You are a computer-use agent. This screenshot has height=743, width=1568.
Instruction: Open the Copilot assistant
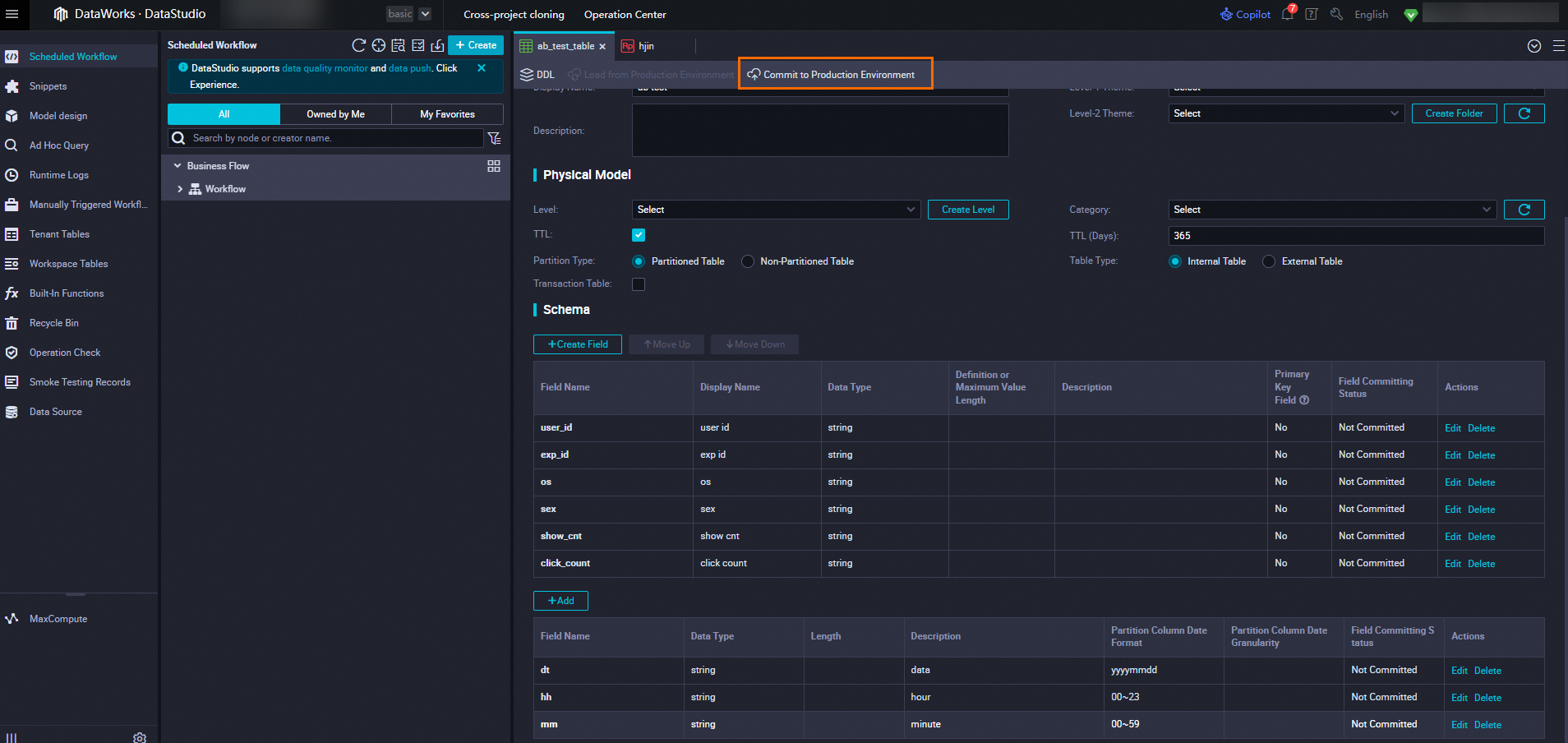tap(1245, 14)
